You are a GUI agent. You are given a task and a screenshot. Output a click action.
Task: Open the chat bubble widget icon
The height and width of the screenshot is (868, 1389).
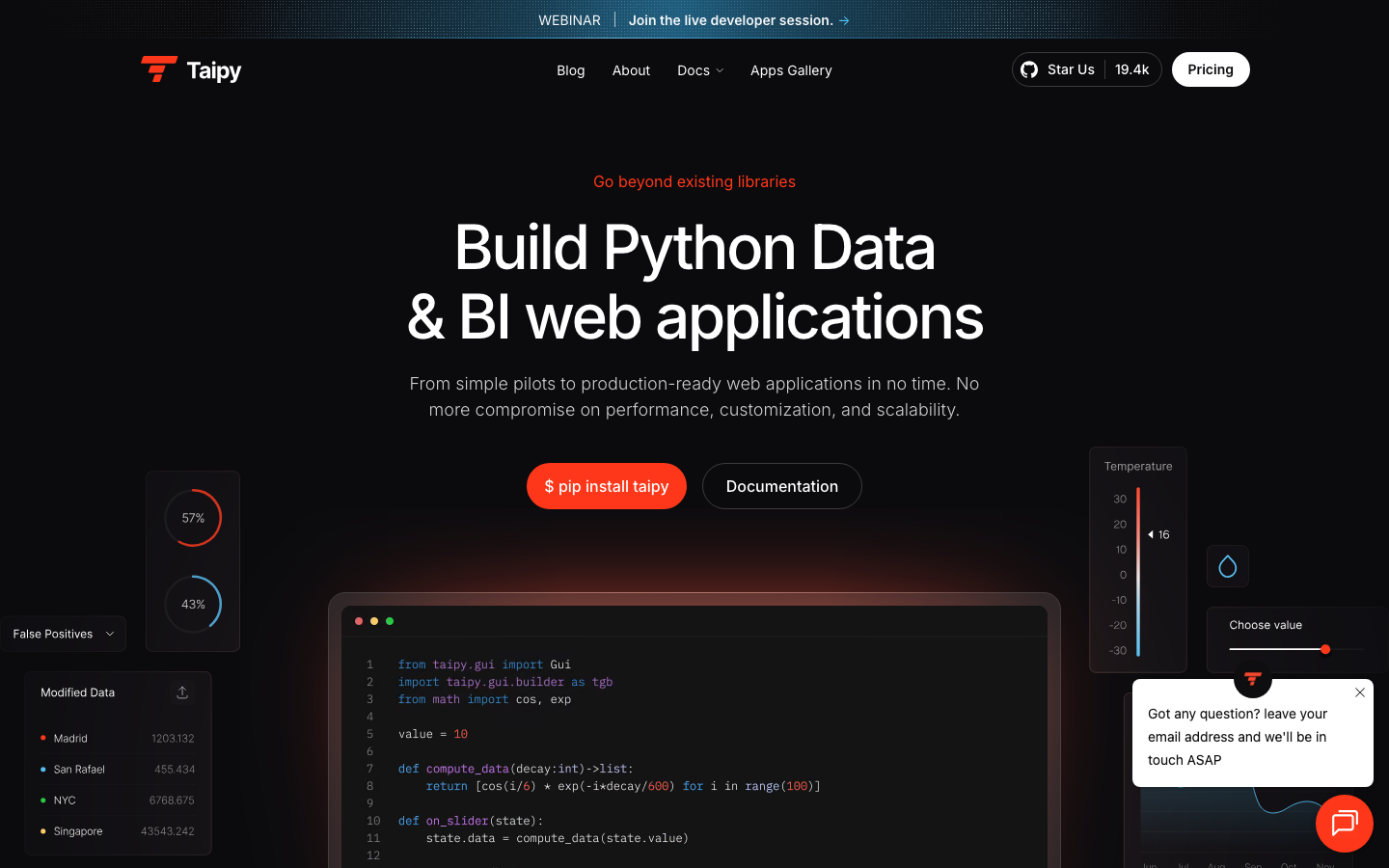[x=1345, y=824]
